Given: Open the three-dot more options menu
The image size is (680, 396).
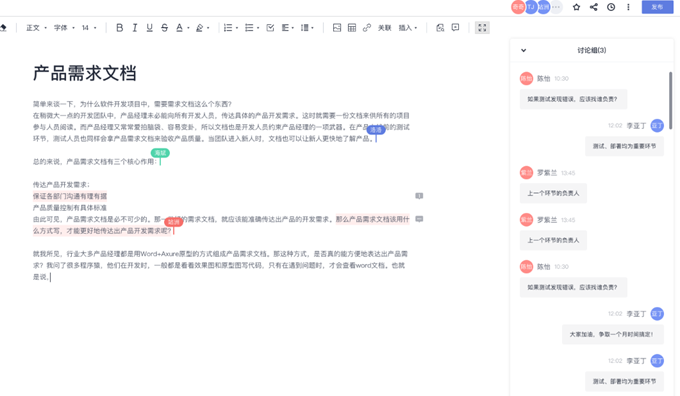Looking at the screenshot, I should pyautogui.click(x=628, y=7).
